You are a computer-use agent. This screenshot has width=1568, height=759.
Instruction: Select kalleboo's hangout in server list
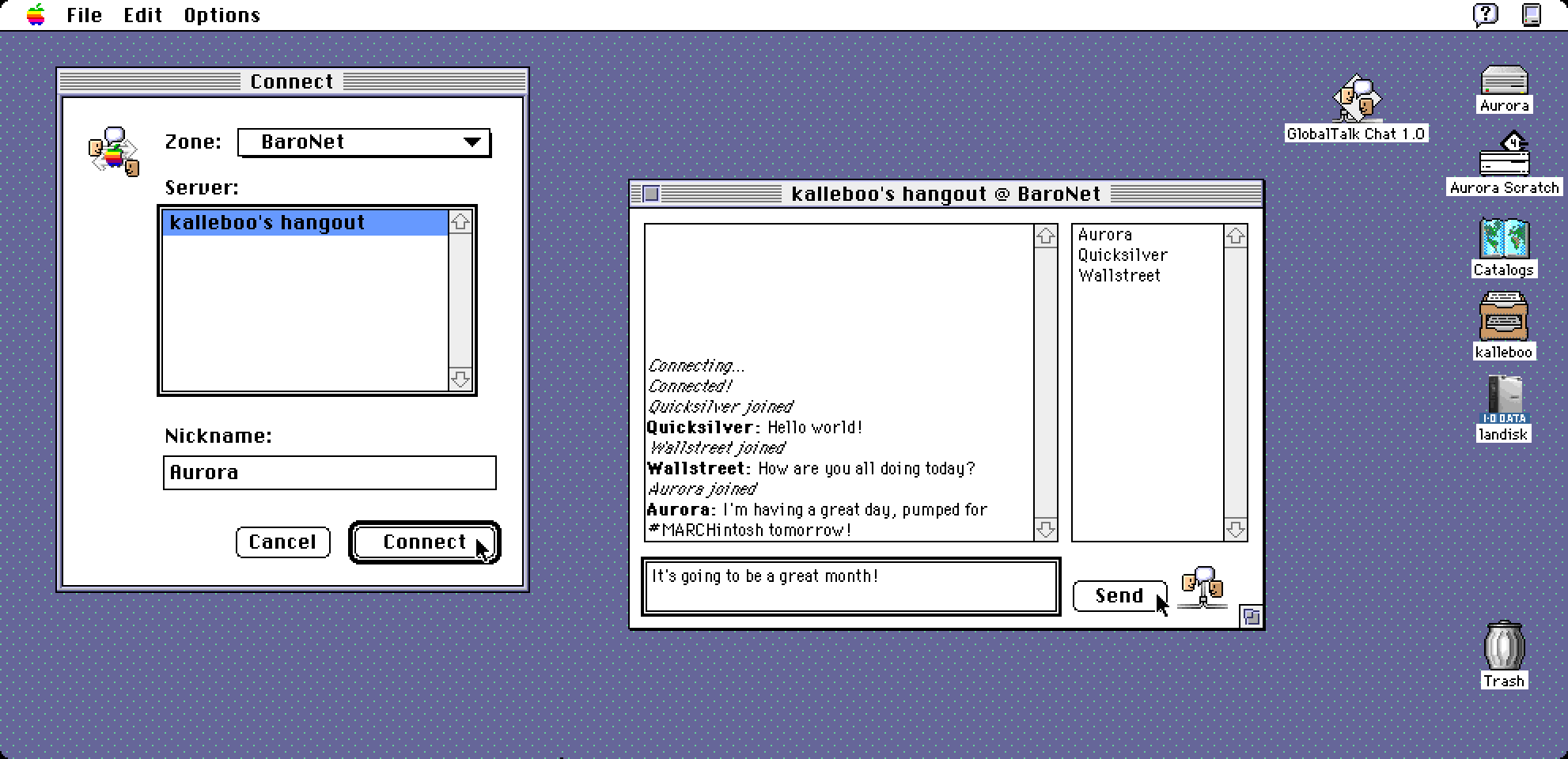pos(304,223)
